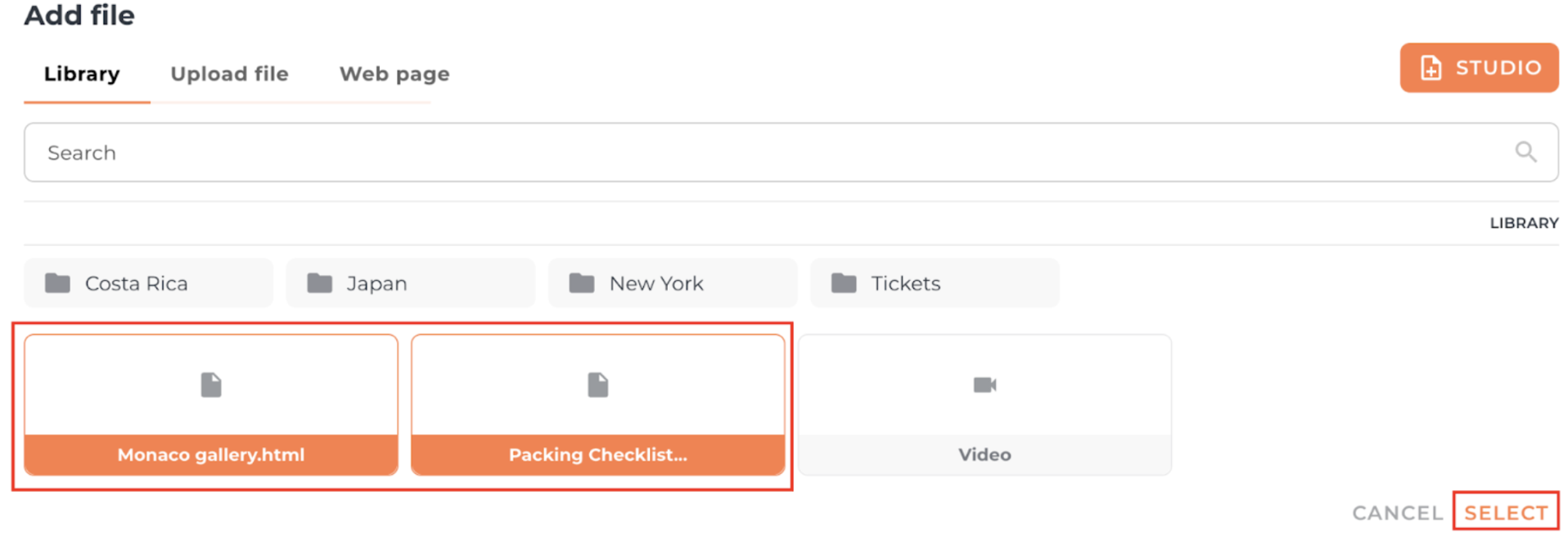This screenshot has height=537, width=1568.
Task: Open the Costa Rica folder by name
Action: tap(137, 284)
